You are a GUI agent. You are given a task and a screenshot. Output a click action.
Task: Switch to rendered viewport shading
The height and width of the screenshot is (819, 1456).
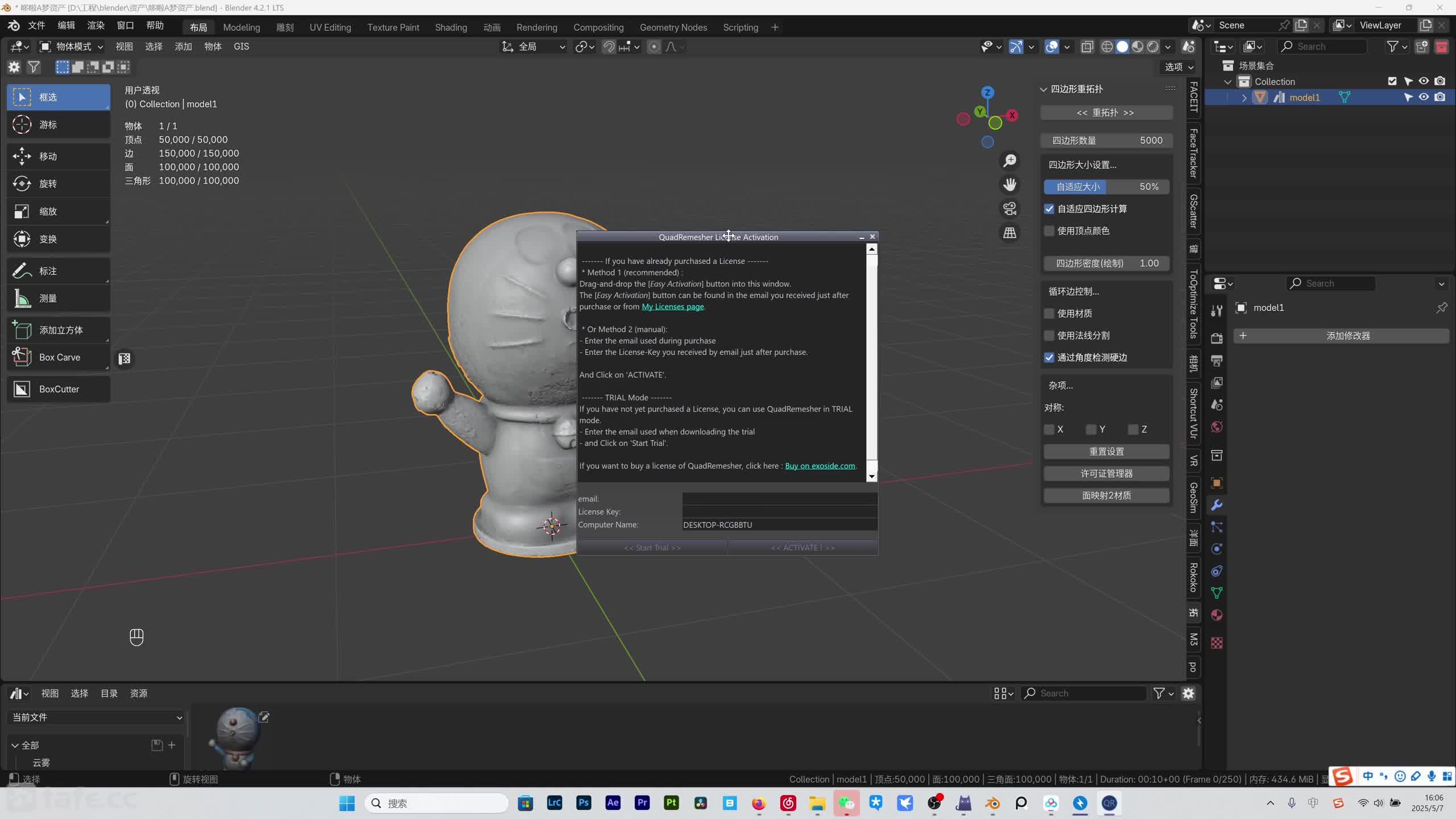pos(1153,47)
